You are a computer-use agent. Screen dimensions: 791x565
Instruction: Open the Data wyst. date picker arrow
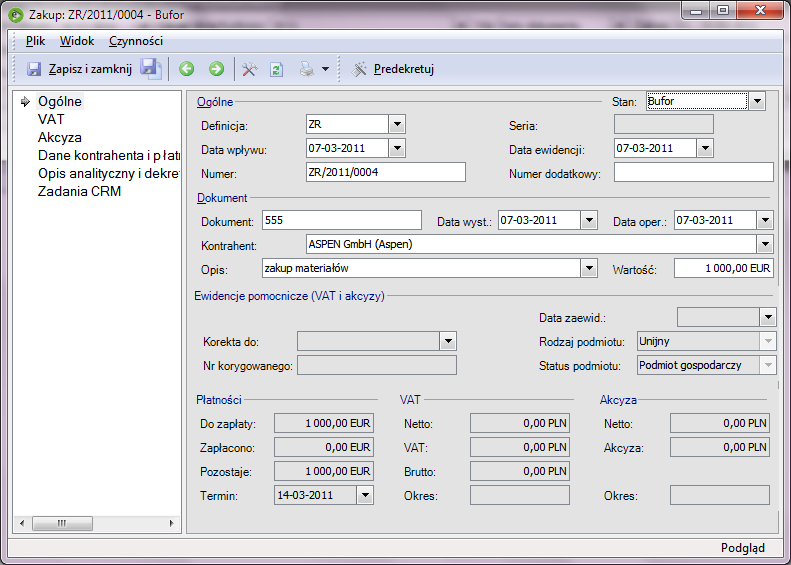[x=589, y=220]
